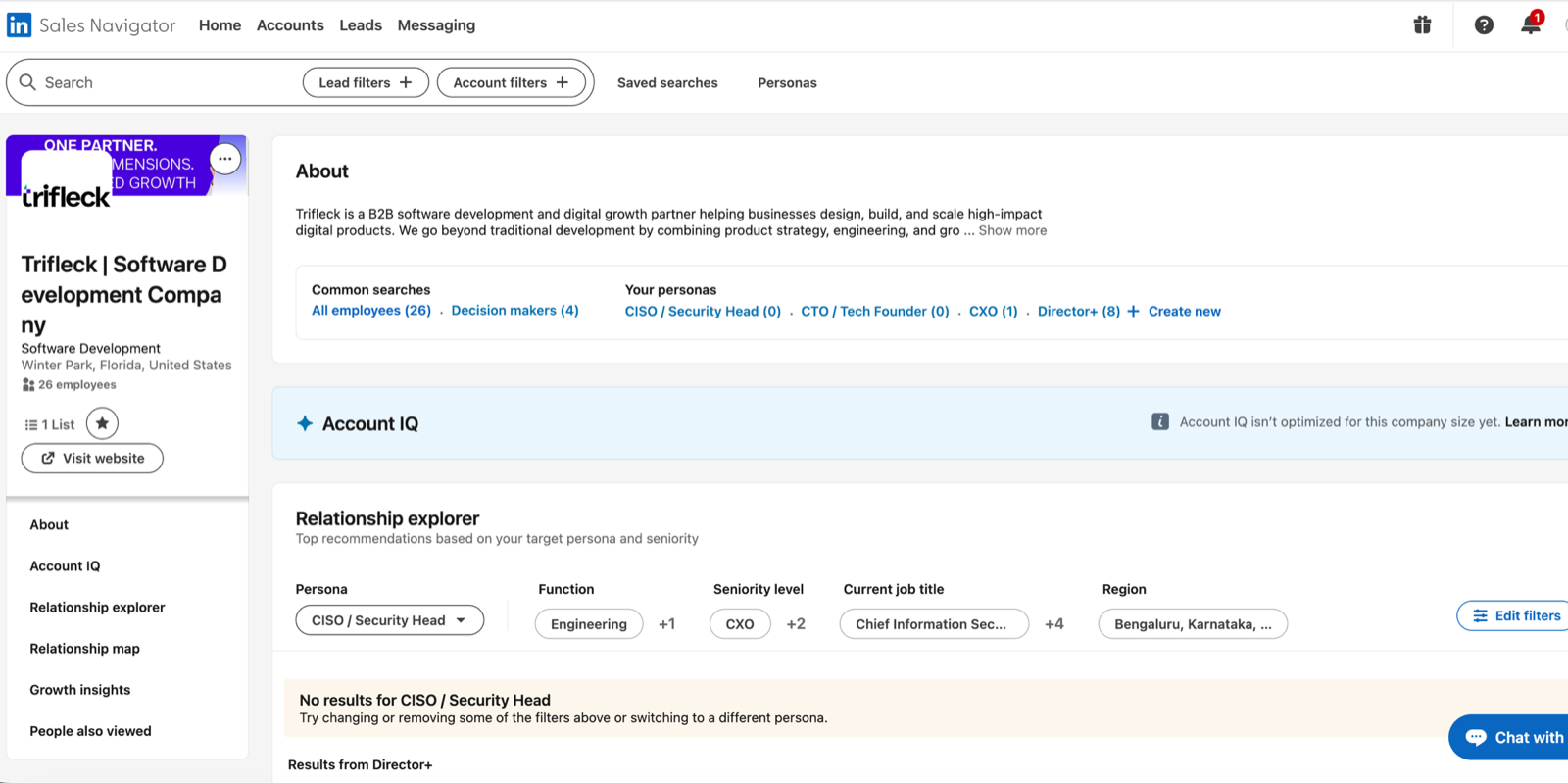Viewport: 1568px width, 783px height.
Task: Show more of the About description
Action: 1012,230
